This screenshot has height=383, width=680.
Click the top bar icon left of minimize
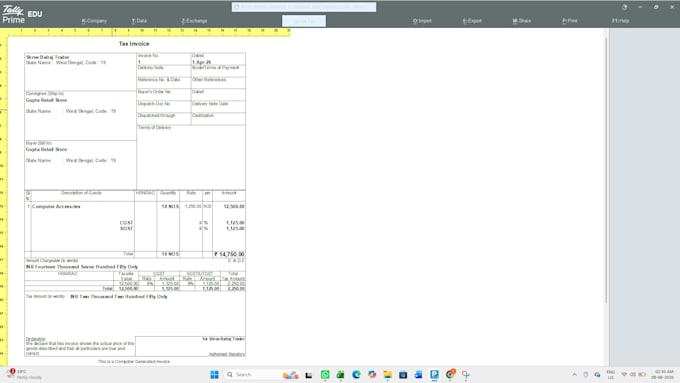click(624, 7)
